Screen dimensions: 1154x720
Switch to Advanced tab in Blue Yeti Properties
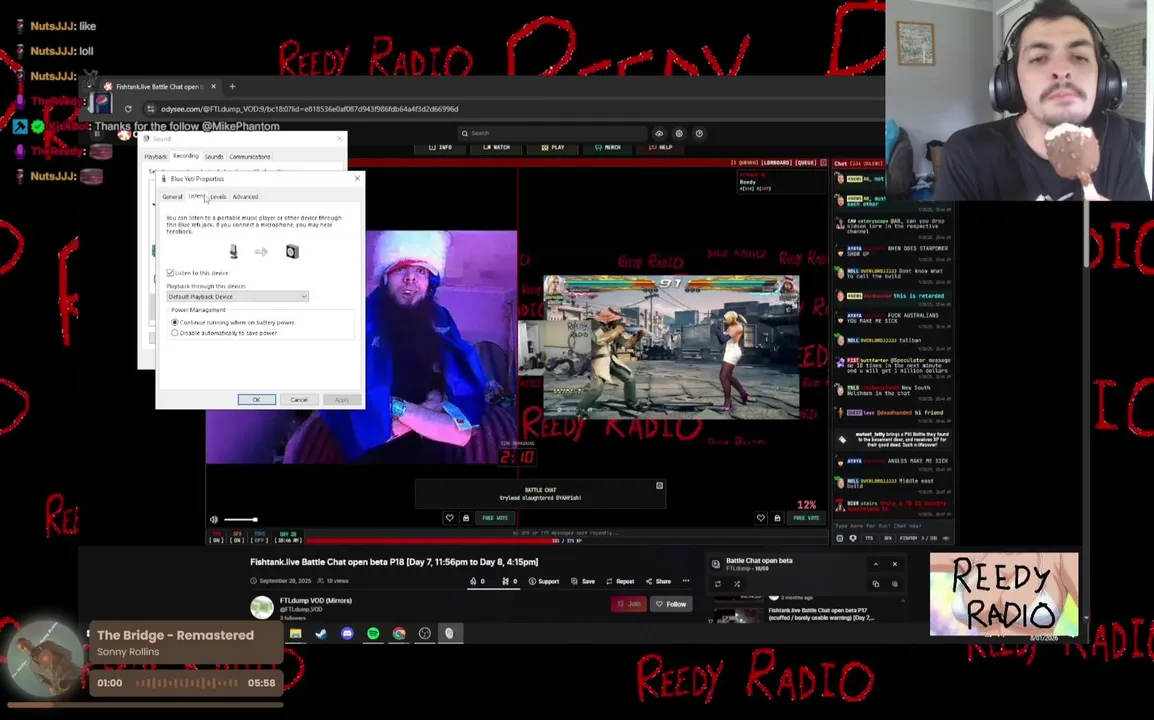pos(245,197)
